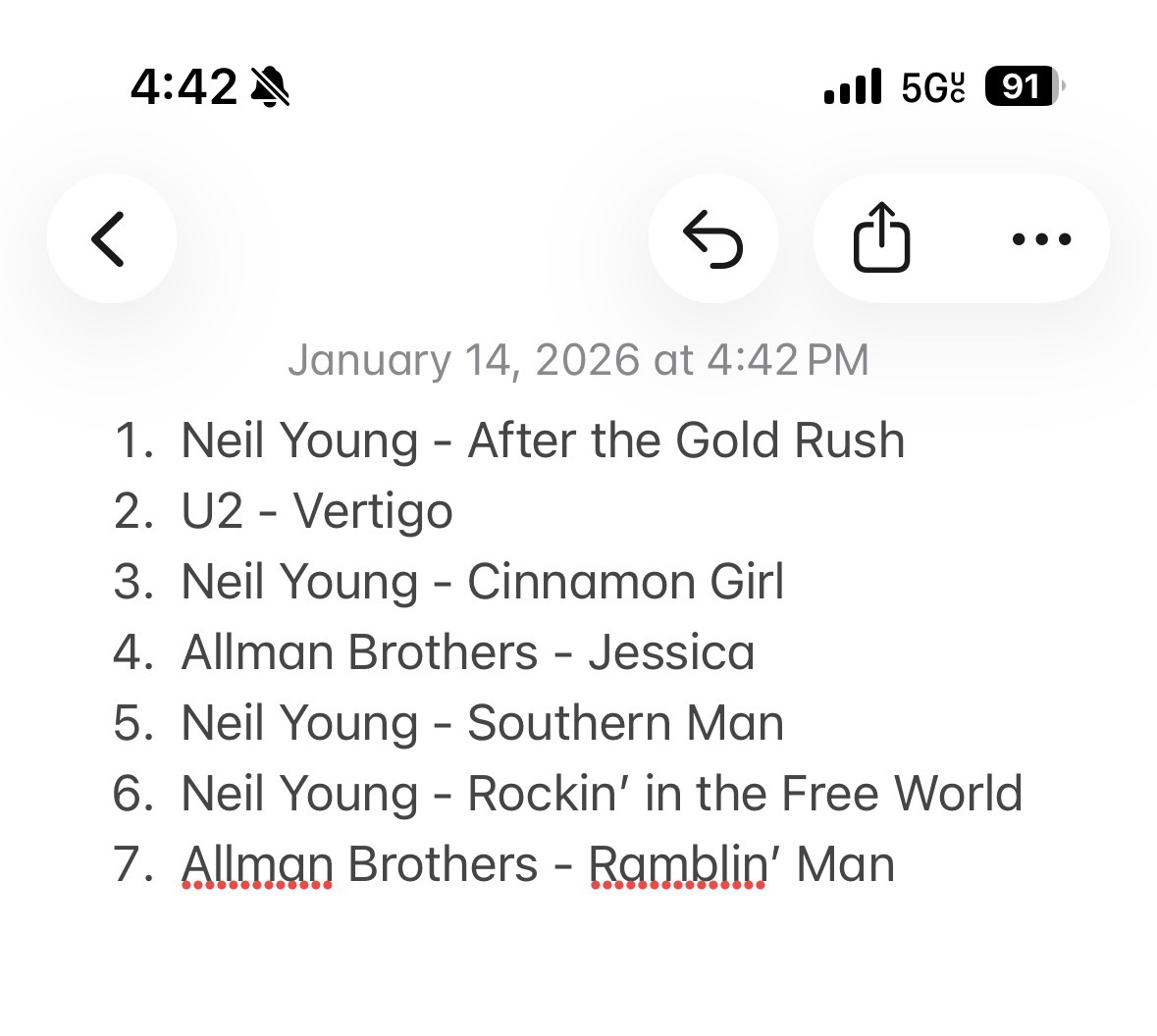This screenshot has width=1157, height=1036.
Task: Open the share sheet icon
Action: tap(881, 236)
